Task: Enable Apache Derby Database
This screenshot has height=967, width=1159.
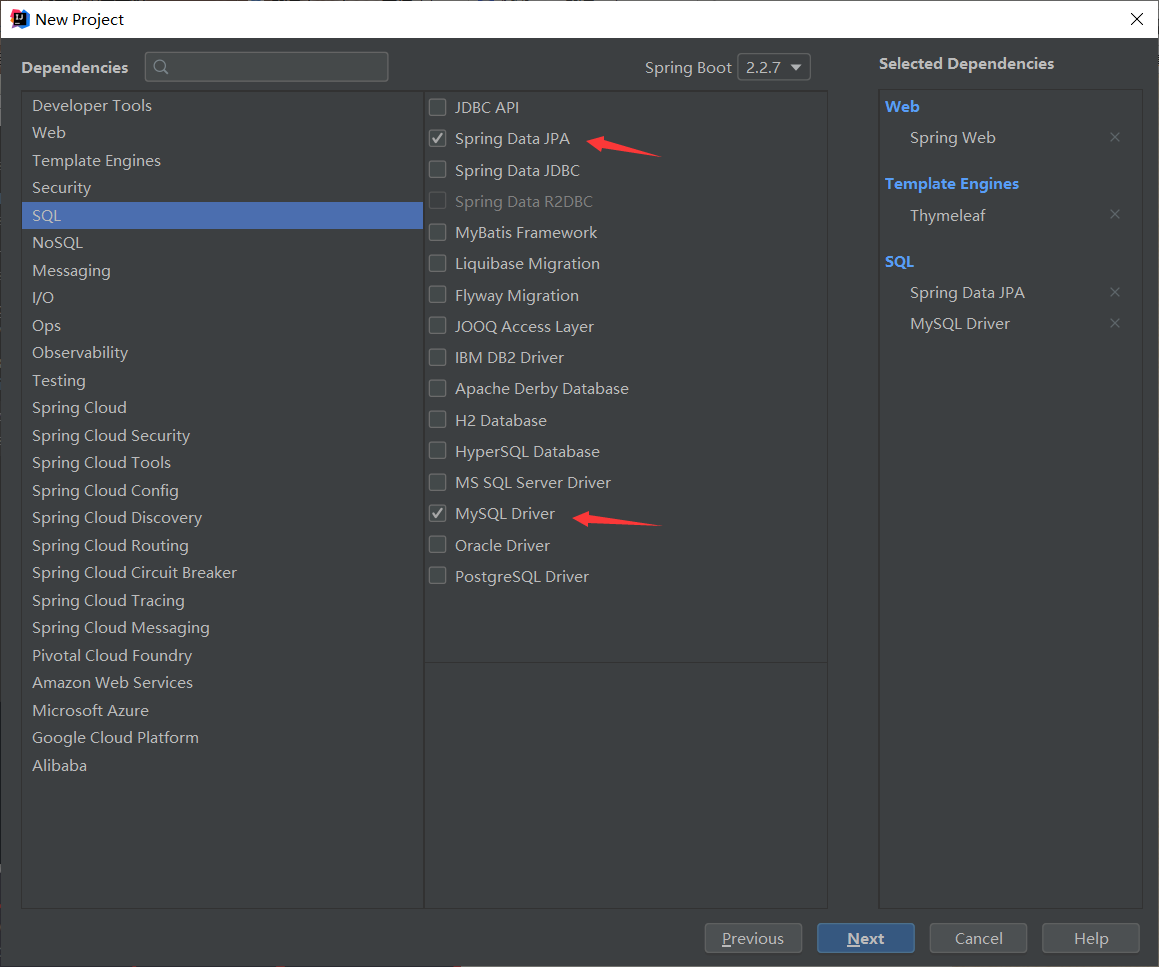Action: click(x=438, y=388)
